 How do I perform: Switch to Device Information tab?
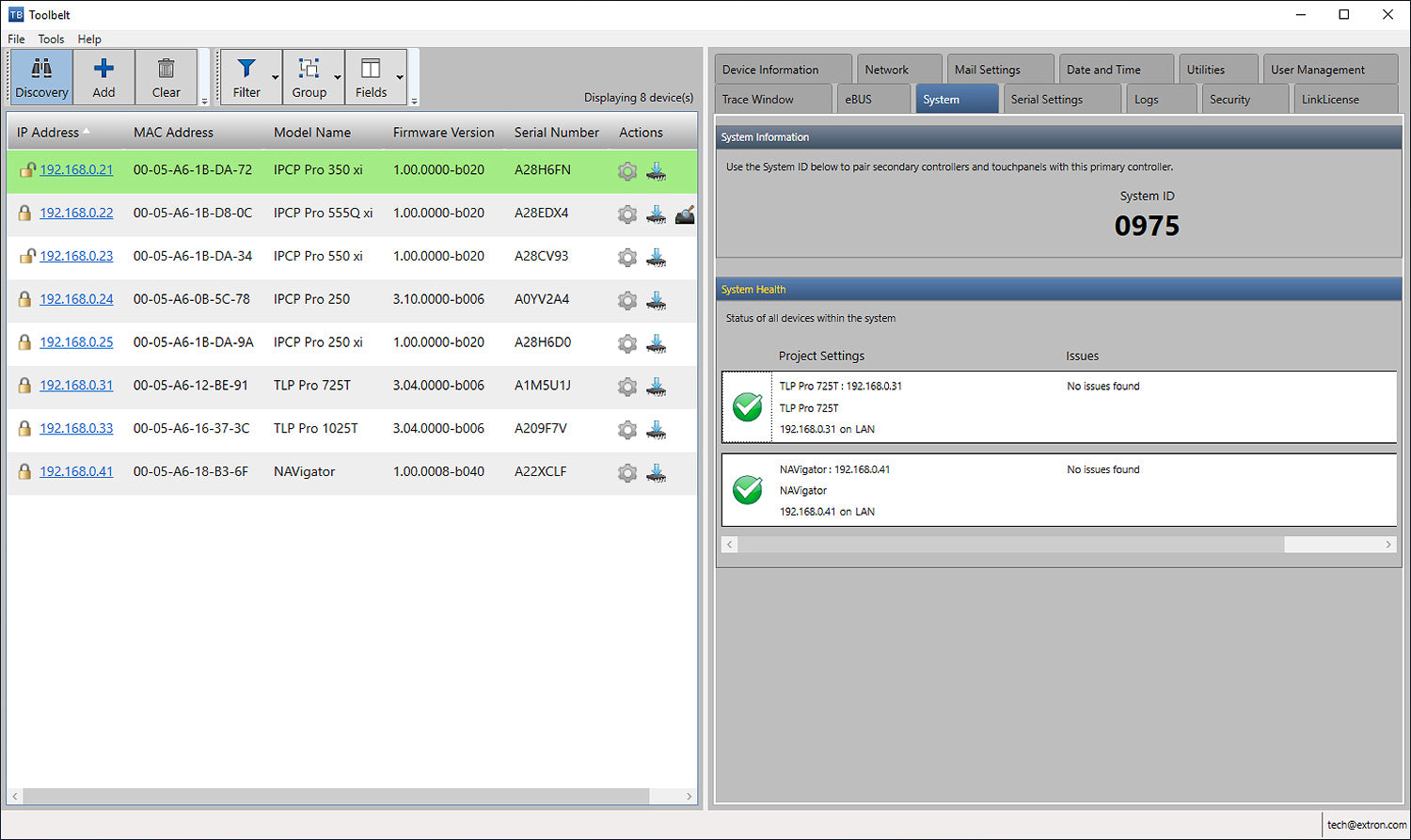[x=783, y=70]
